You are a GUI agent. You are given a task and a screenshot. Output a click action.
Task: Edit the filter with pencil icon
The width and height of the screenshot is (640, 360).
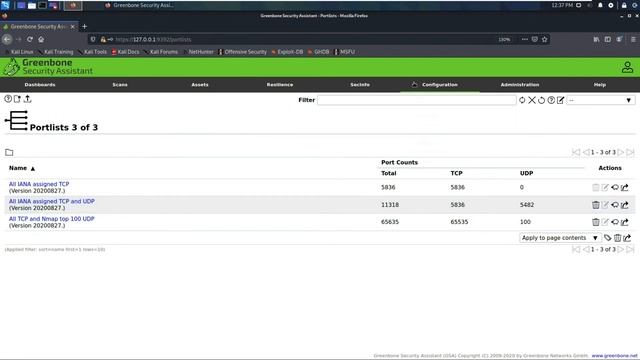(x=560, y=100)
